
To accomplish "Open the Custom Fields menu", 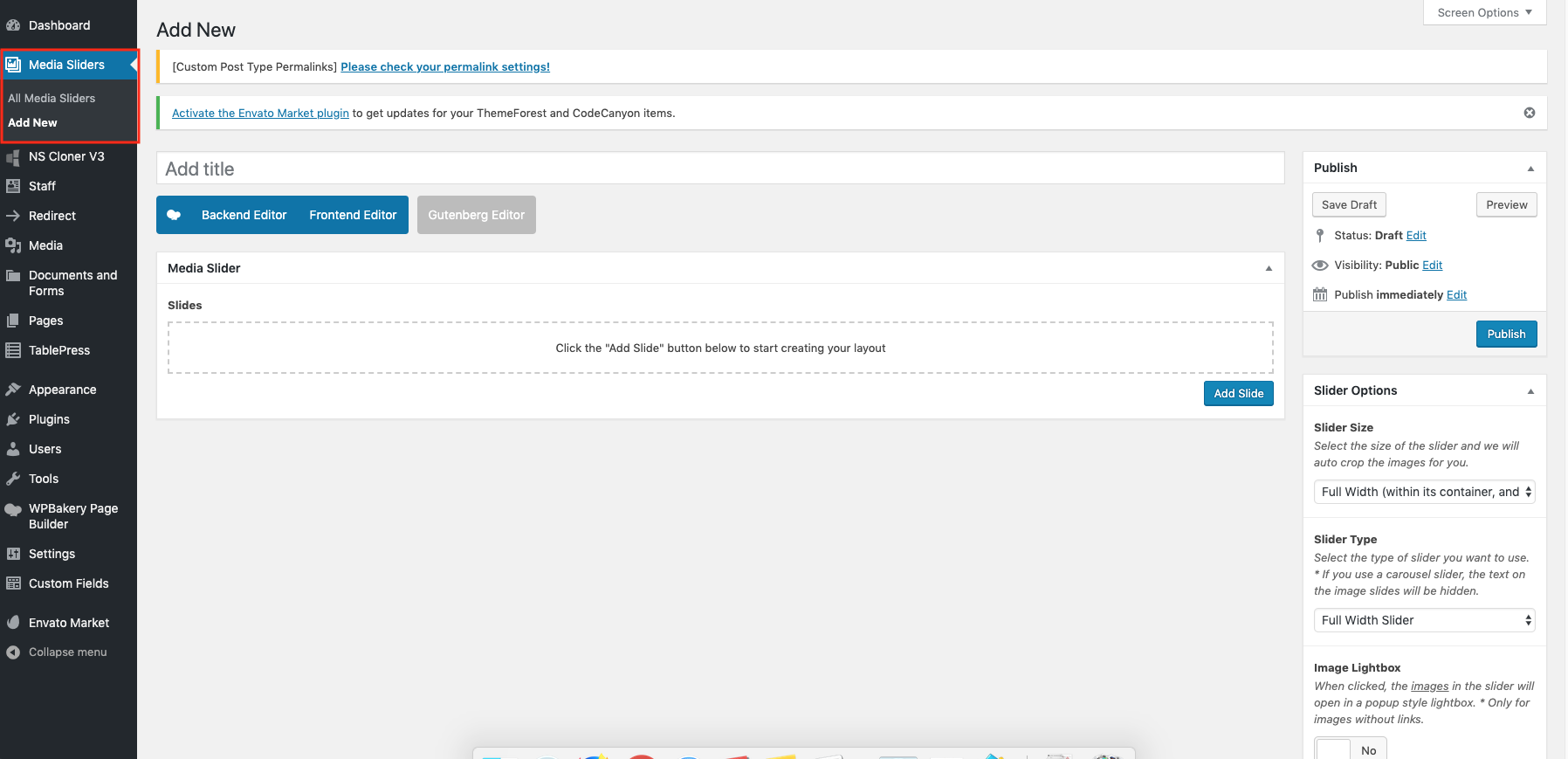I will [x=68, y=583].
